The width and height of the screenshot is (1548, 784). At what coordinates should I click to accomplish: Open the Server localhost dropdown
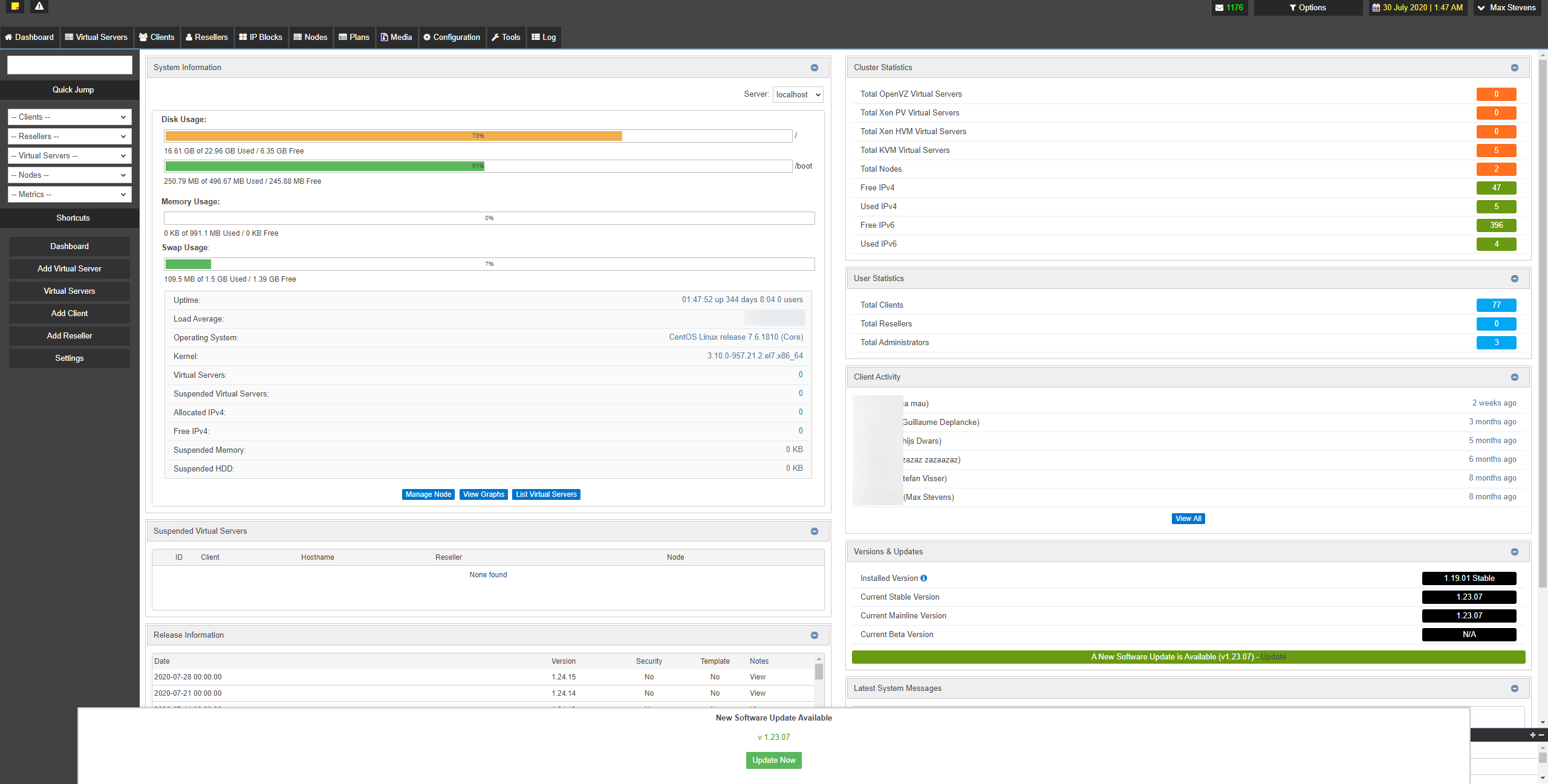click(x=798, y=94)
